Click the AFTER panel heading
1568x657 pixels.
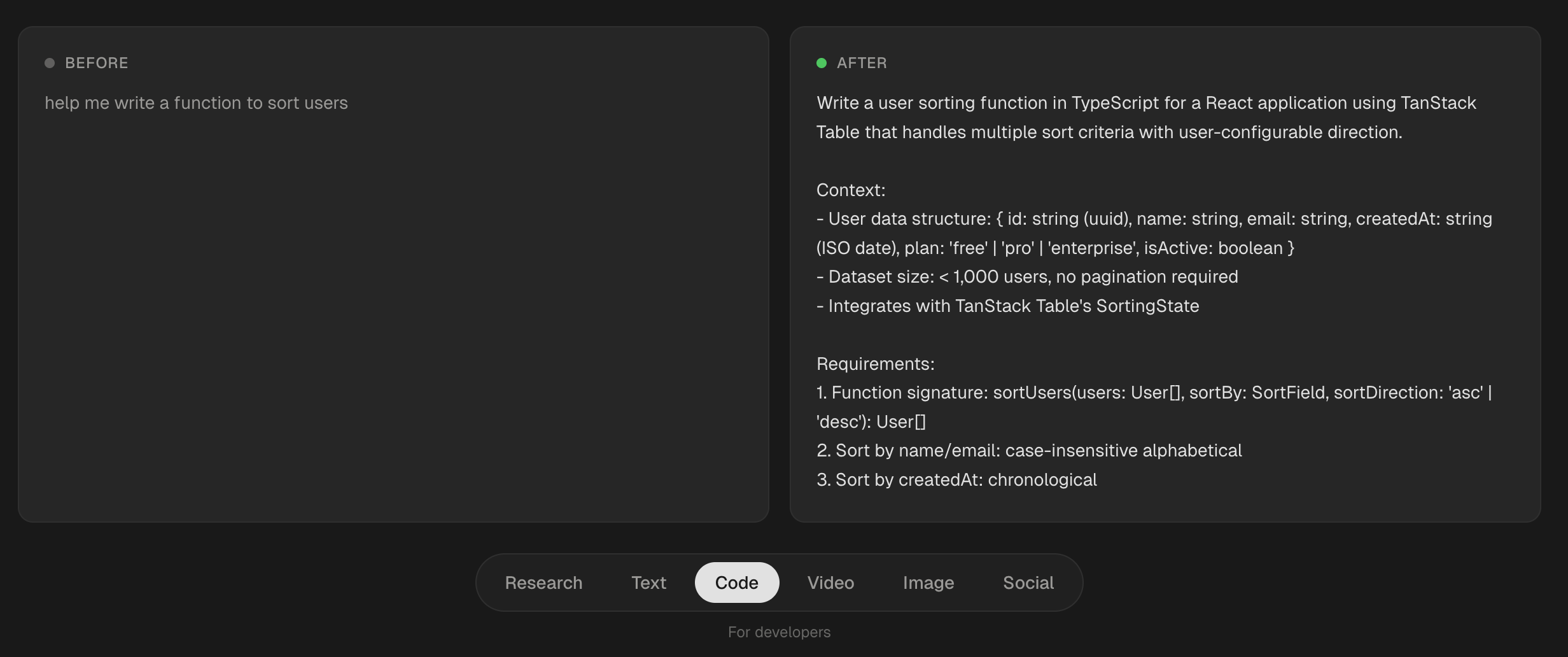pos(862,63)
